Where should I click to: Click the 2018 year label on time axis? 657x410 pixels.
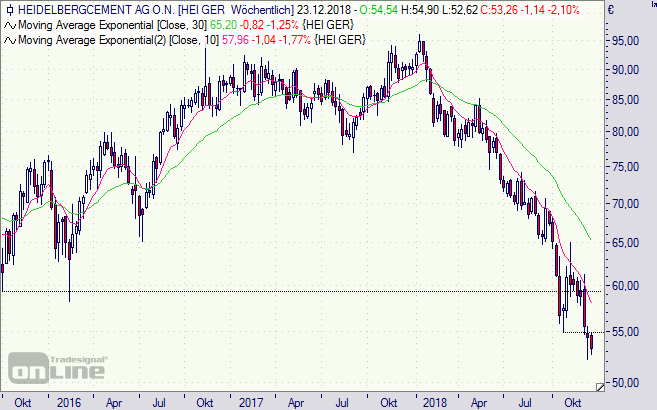pos(435,402)
